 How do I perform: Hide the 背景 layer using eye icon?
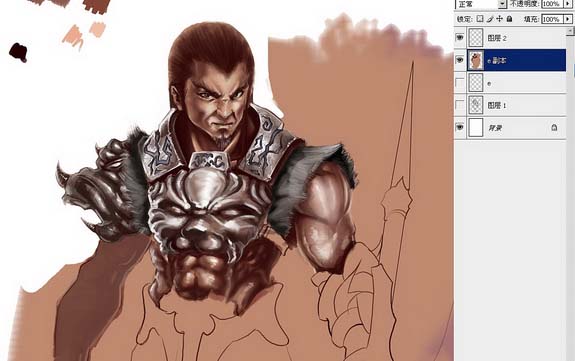coord(459,127)
